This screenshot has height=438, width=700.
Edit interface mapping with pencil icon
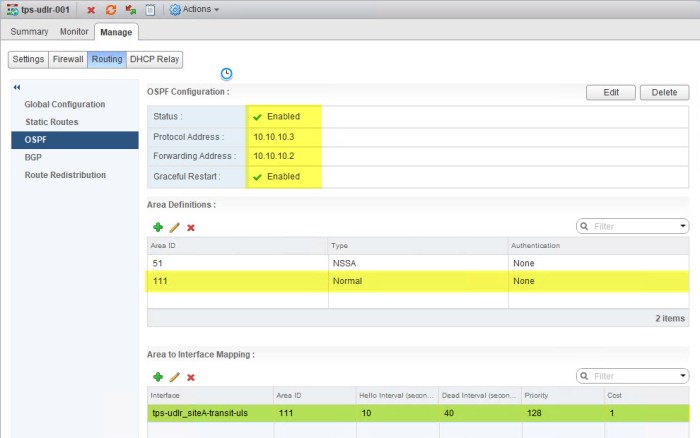pos(175,377)
